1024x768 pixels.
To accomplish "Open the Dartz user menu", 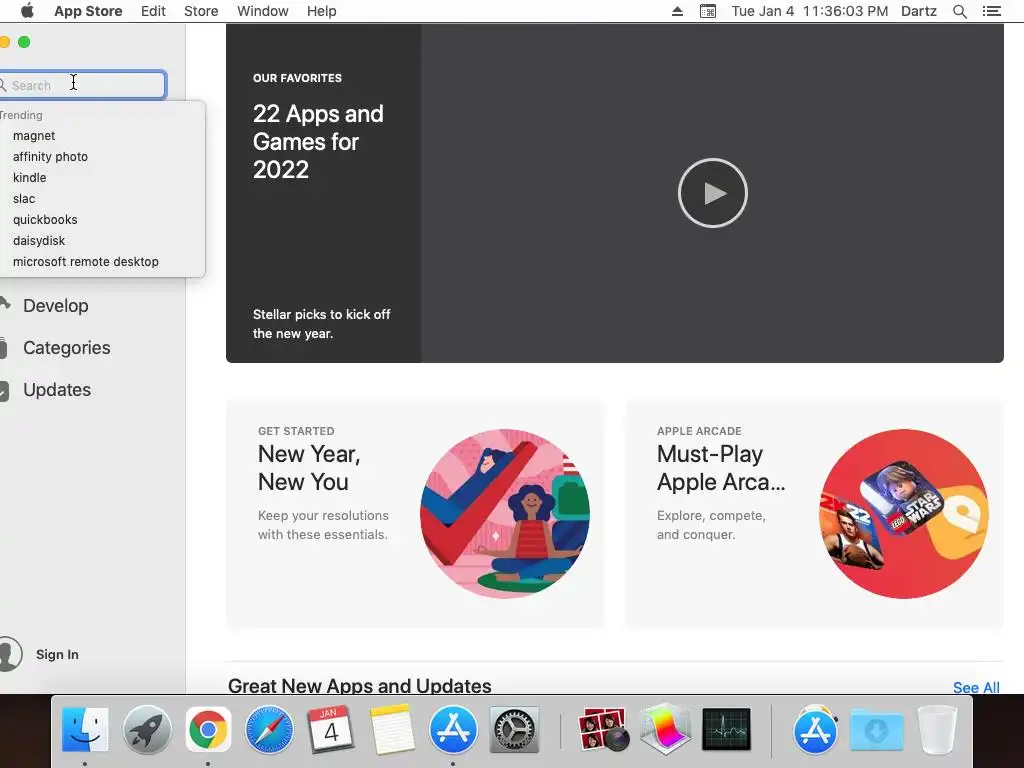I will tap(919, 11).
